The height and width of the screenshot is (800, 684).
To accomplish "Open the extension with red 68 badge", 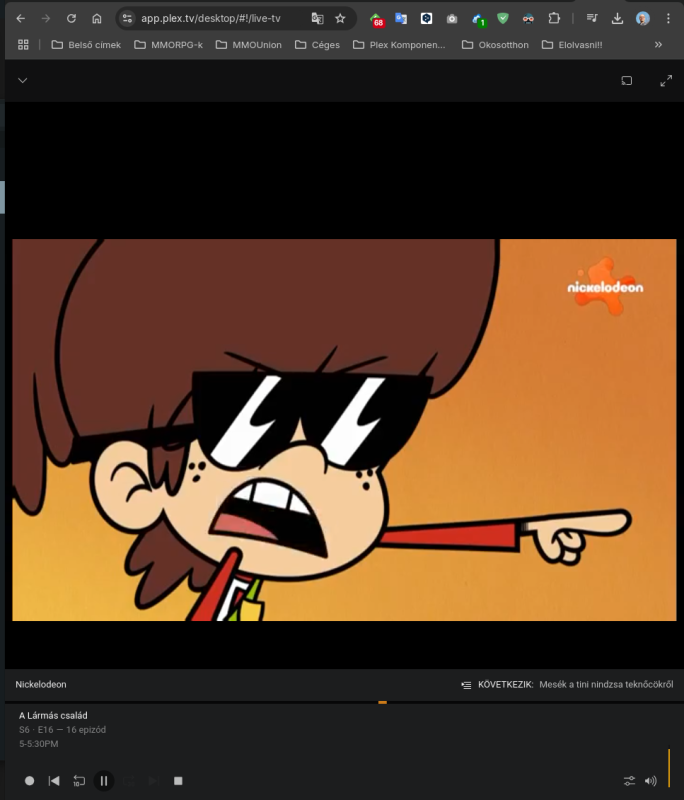I will tap(376, 19).
